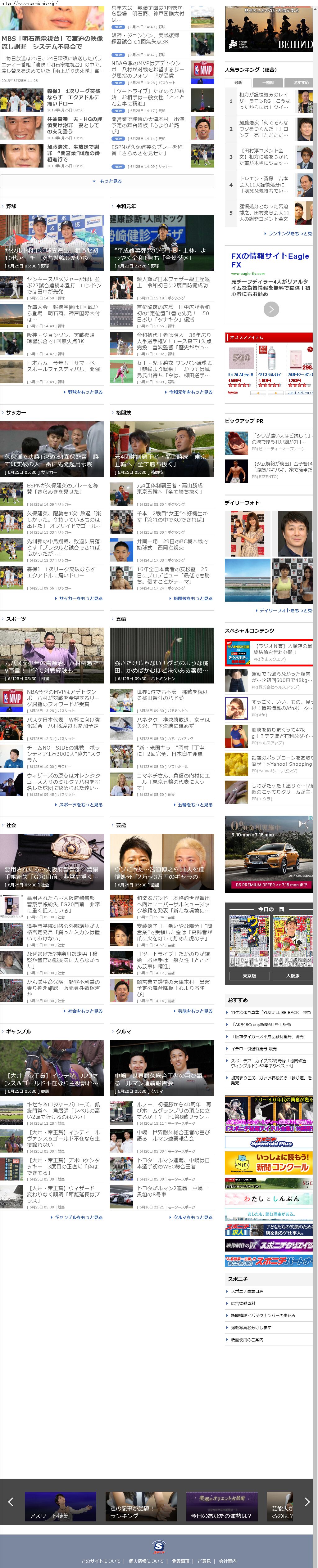Open 掲載写真お分けします link
318x1568 pixels.
click(x=251, y=1328)
